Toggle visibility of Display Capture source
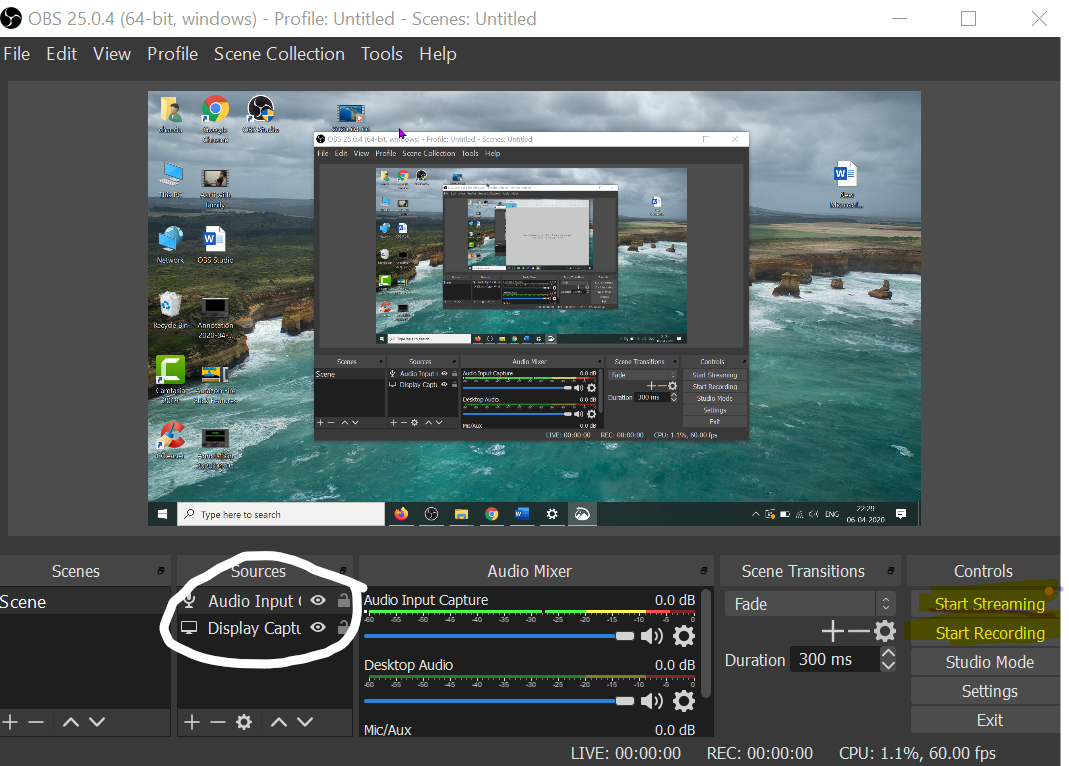Viewport: 1069px width, 766px height. (318, 628)
